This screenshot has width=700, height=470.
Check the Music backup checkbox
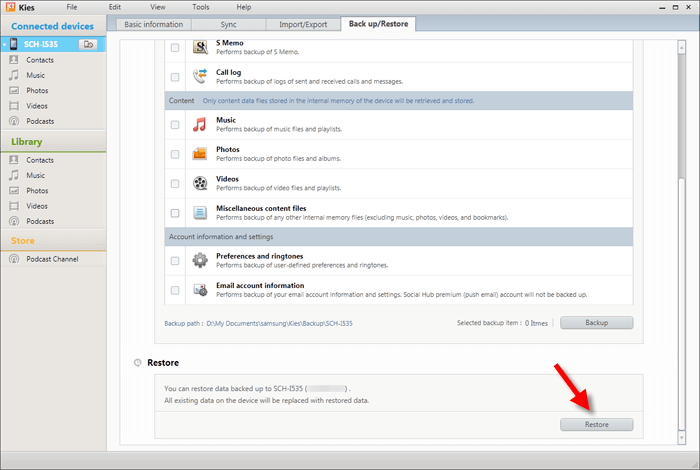pos(175,125)
